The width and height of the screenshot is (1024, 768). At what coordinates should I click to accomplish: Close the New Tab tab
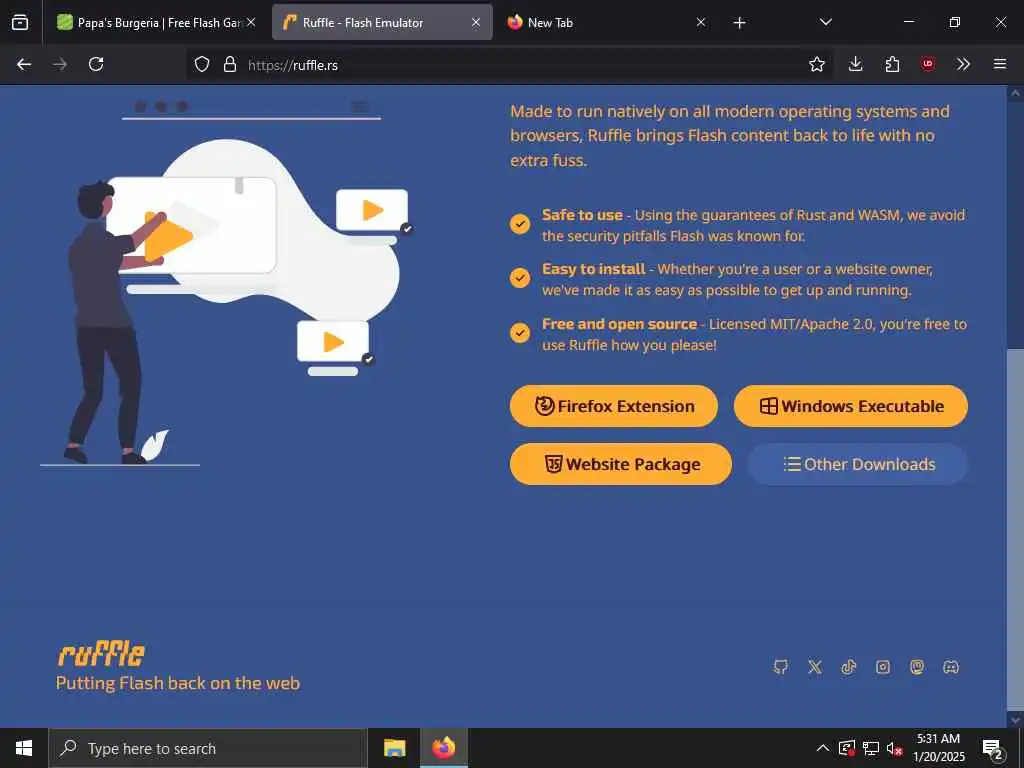tap(701, 22)
